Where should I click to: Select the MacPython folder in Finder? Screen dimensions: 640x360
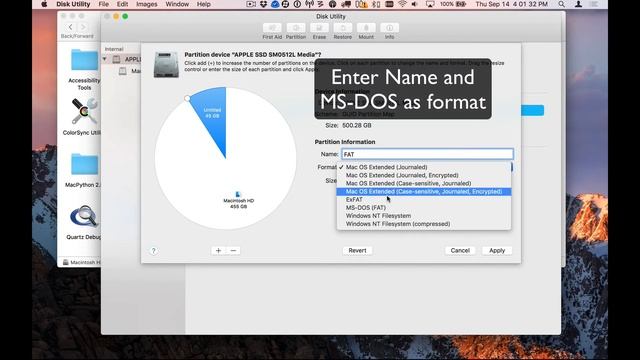[x=83, y=170]
